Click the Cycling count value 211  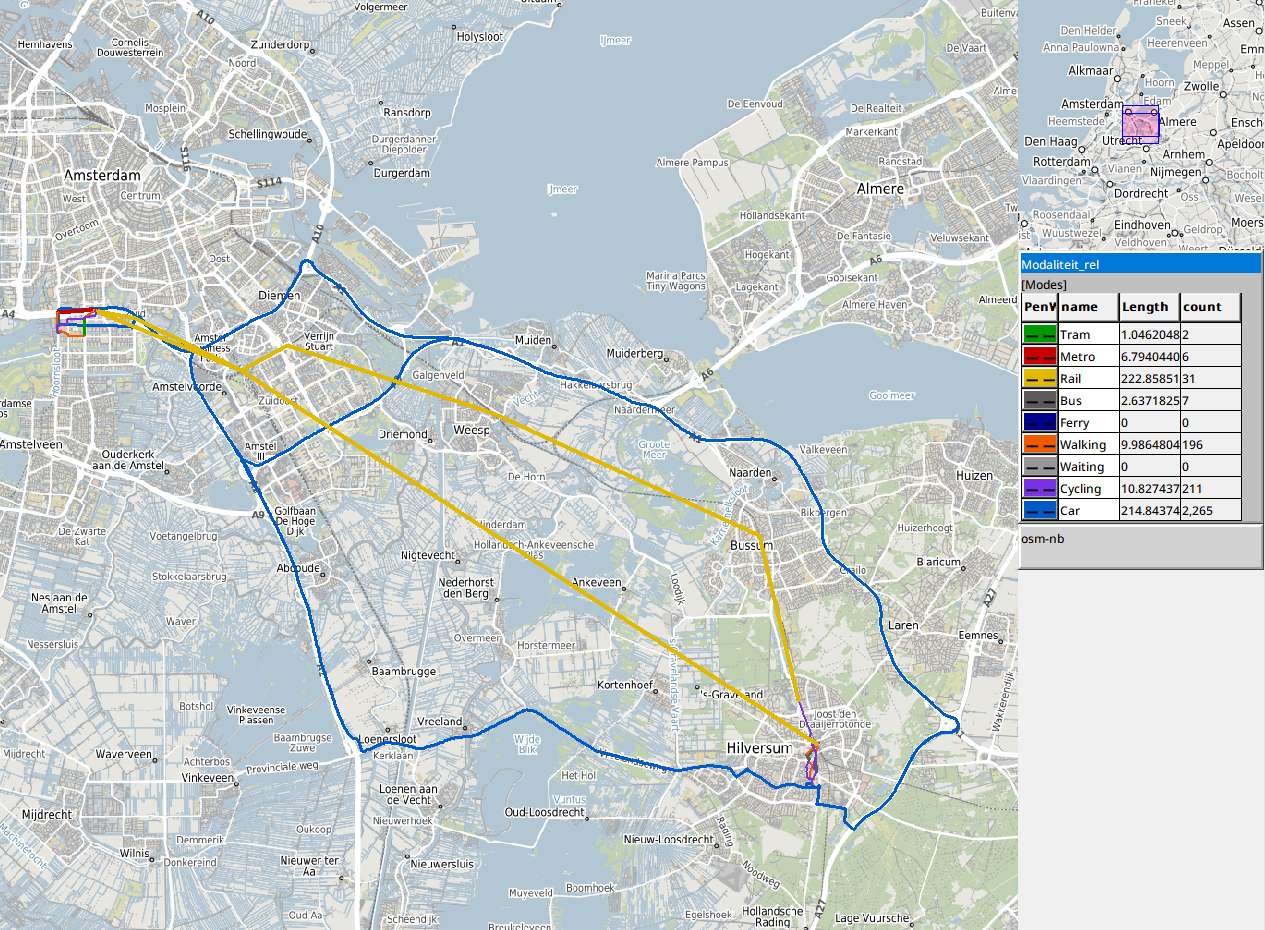1210,489
